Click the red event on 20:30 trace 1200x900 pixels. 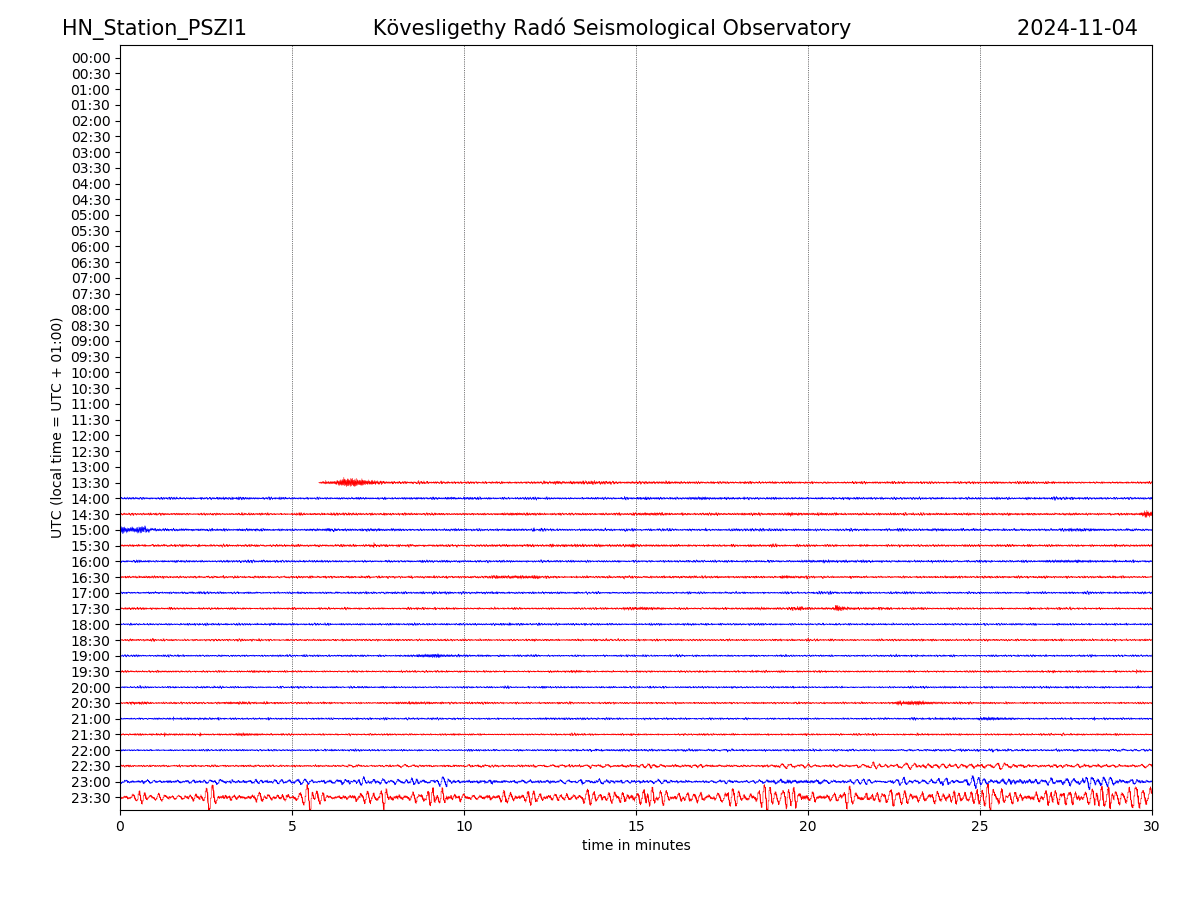pos(912,703)
